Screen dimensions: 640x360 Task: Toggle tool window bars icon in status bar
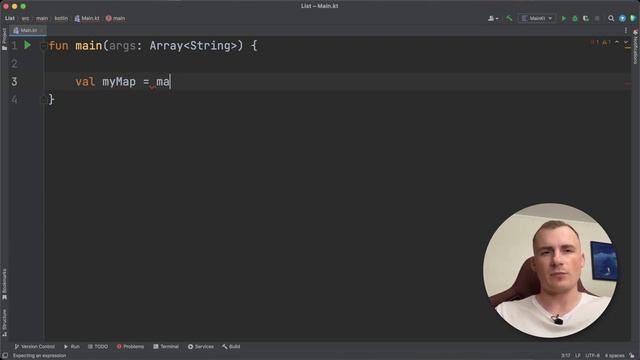pos(5,356)
